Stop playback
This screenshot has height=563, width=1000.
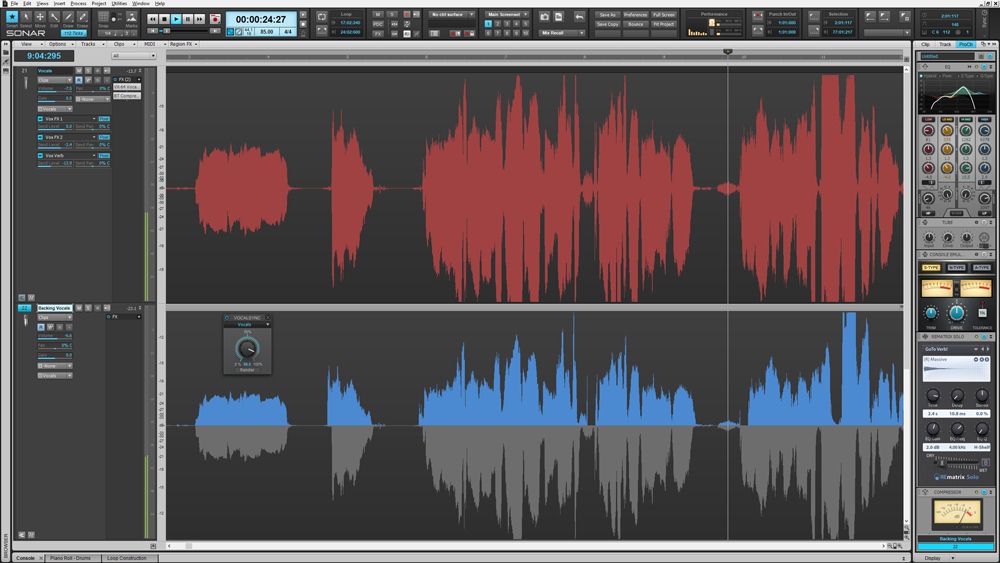164,19
